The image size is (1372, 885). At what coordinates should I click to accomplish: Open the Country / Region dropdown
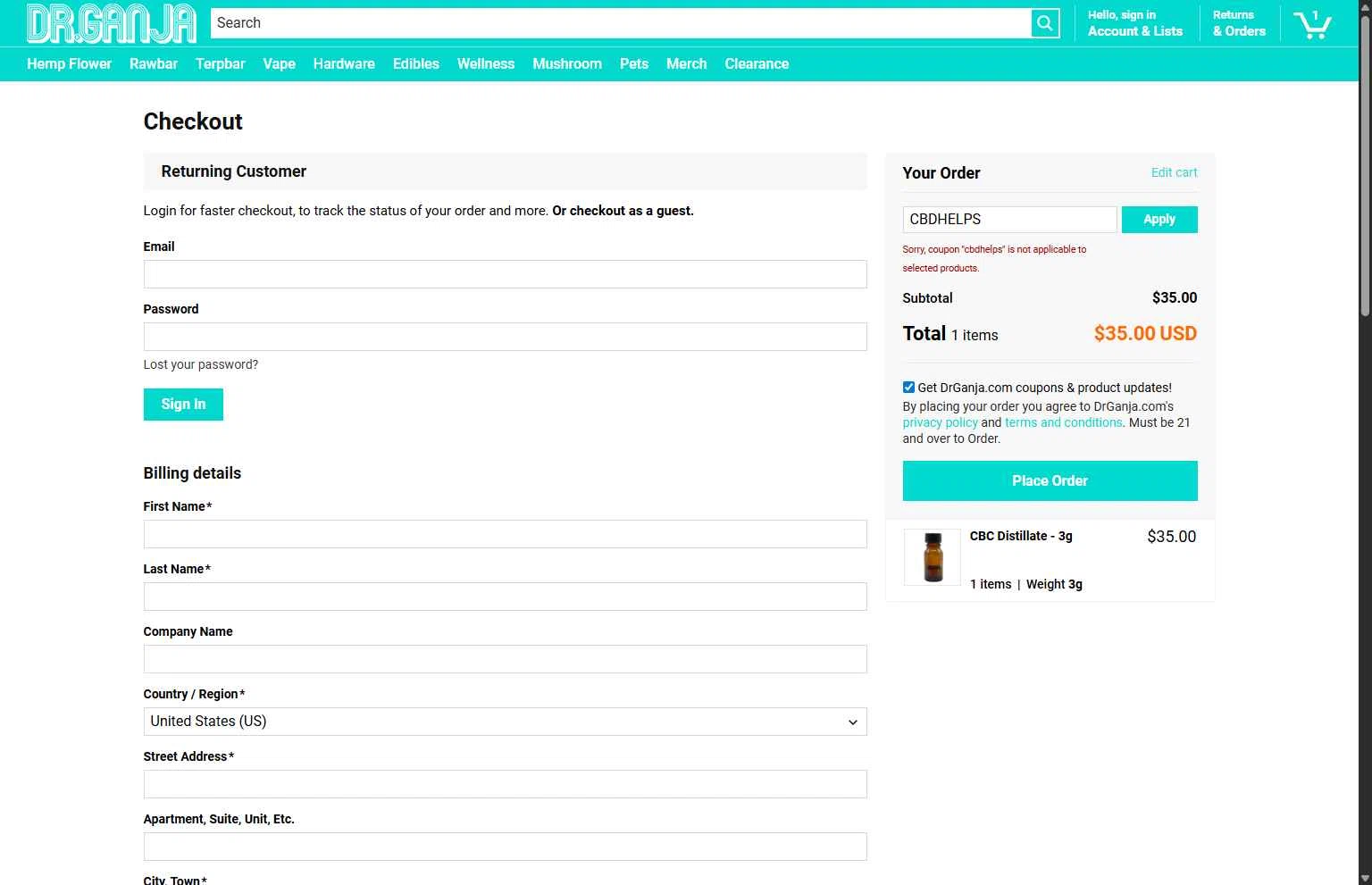pos(505,722)
